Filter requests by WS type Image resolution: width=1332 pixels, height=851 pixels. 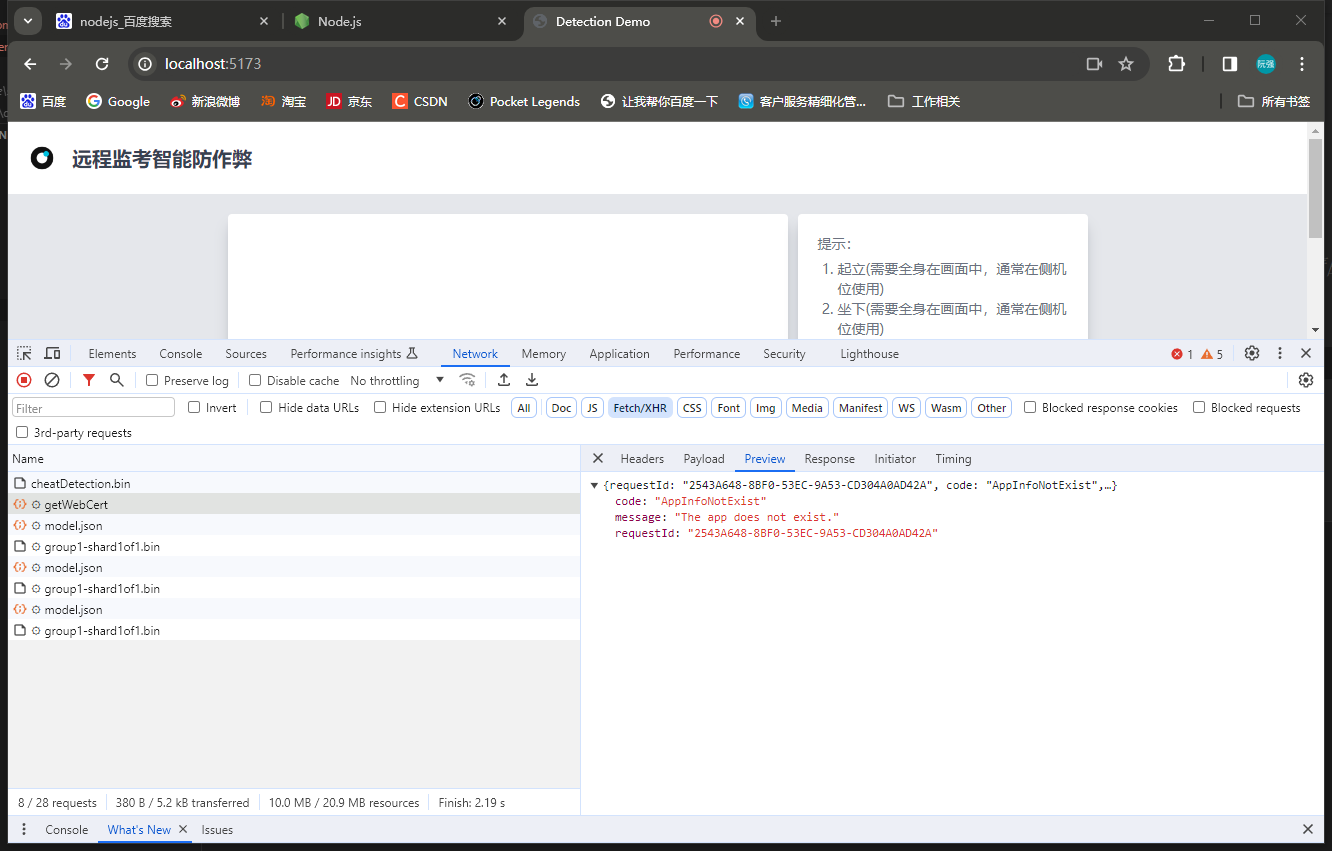(907, 408)
